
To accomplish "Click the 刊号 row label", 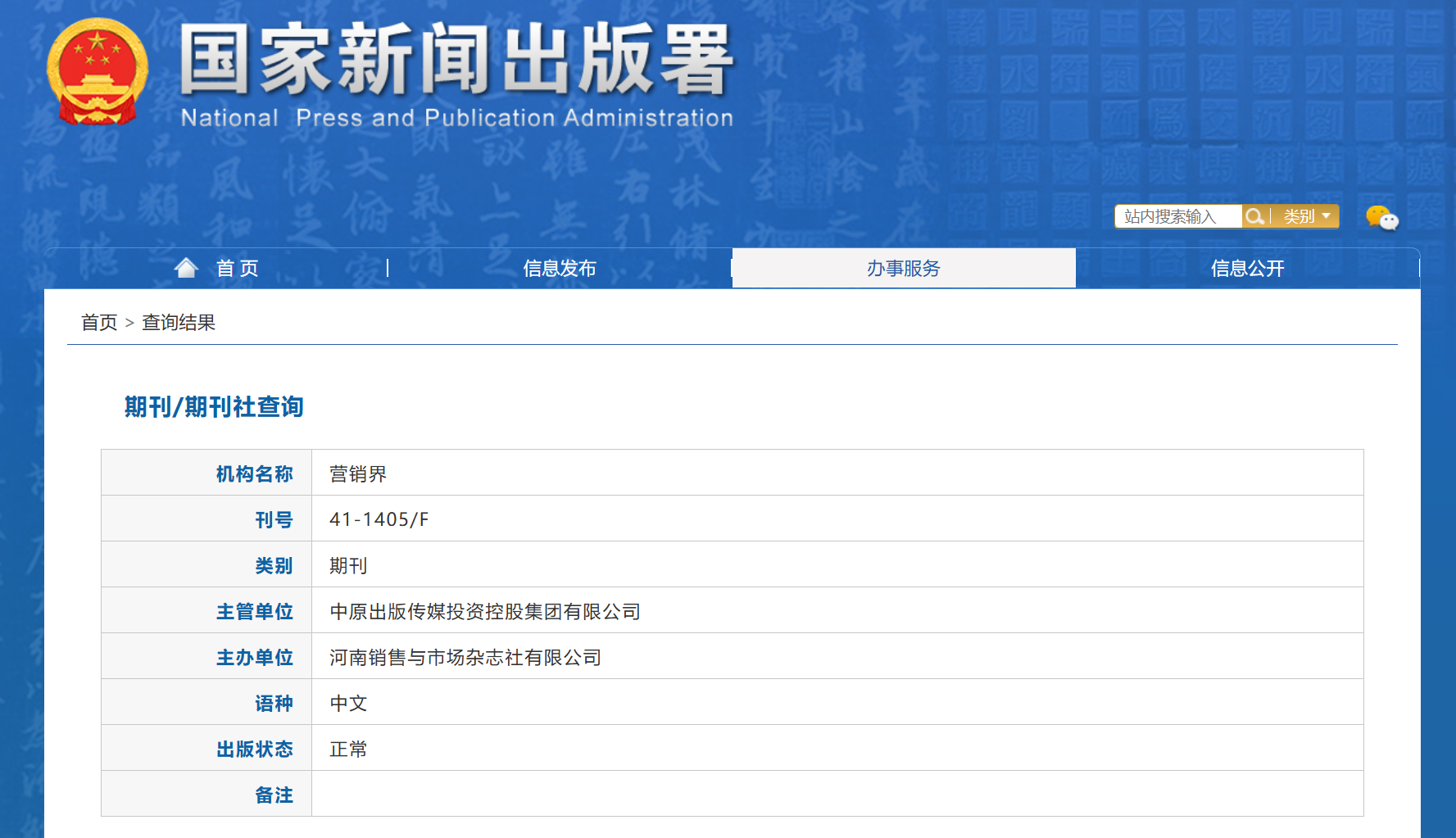I will (x=274, y=519).
